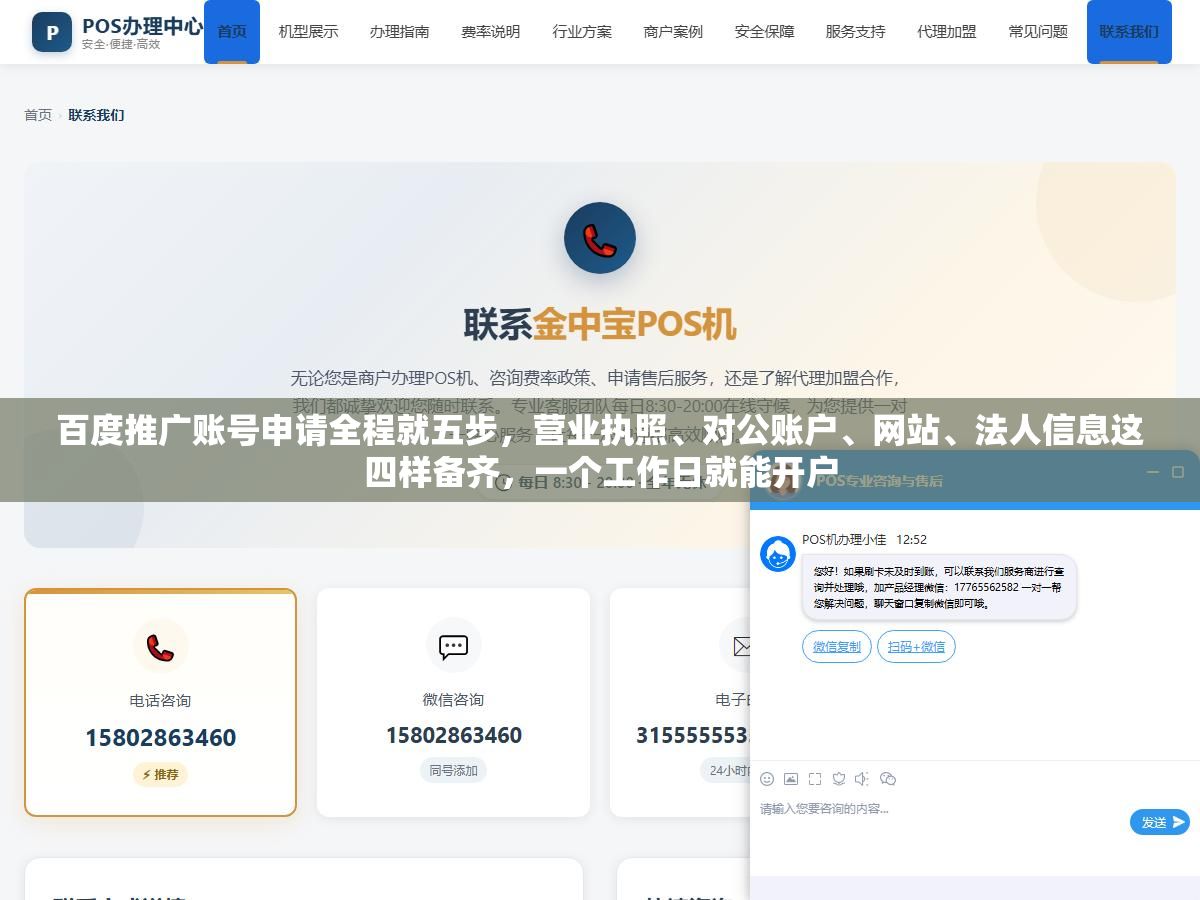The image size is (1200, 900).
Task: Click the envelope icon in the email card
Action: [x=741, y=646]
